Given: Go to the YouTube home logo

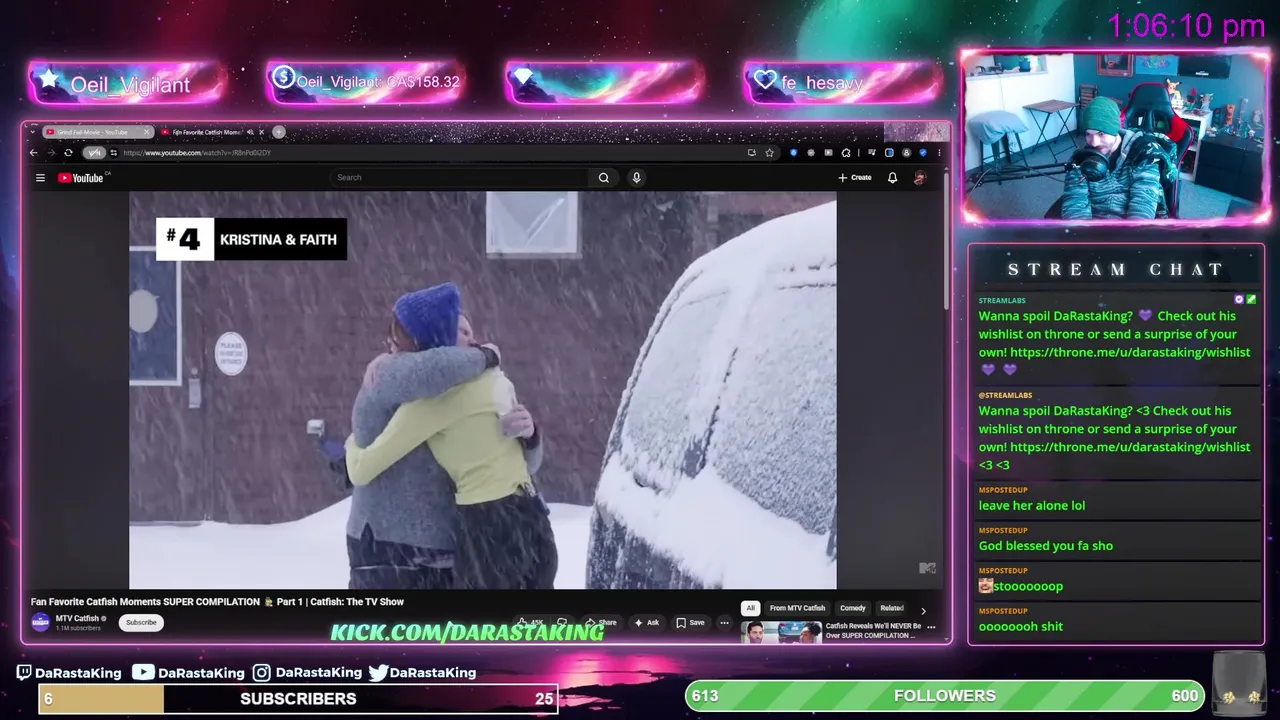Looking at the screenshot, I should pos(80,178).
